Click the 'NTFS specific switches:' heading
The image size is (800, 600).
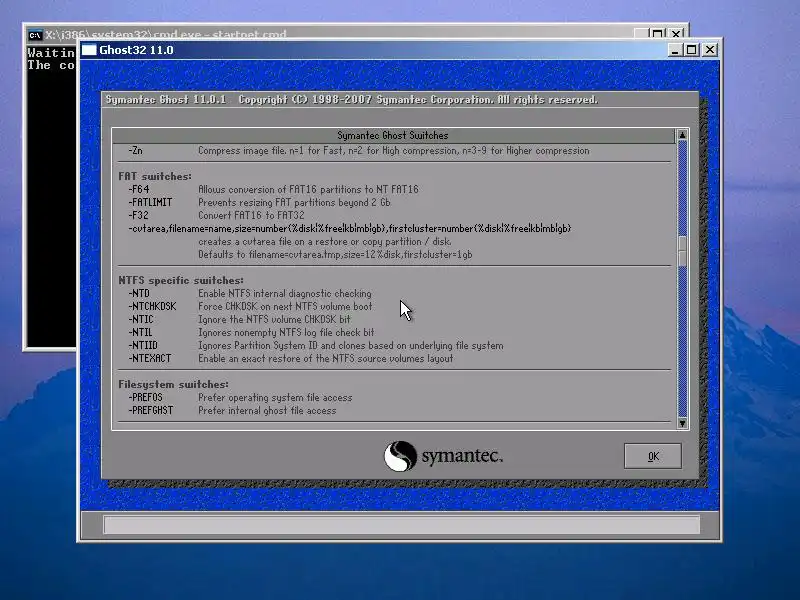(x=181, y=281)
